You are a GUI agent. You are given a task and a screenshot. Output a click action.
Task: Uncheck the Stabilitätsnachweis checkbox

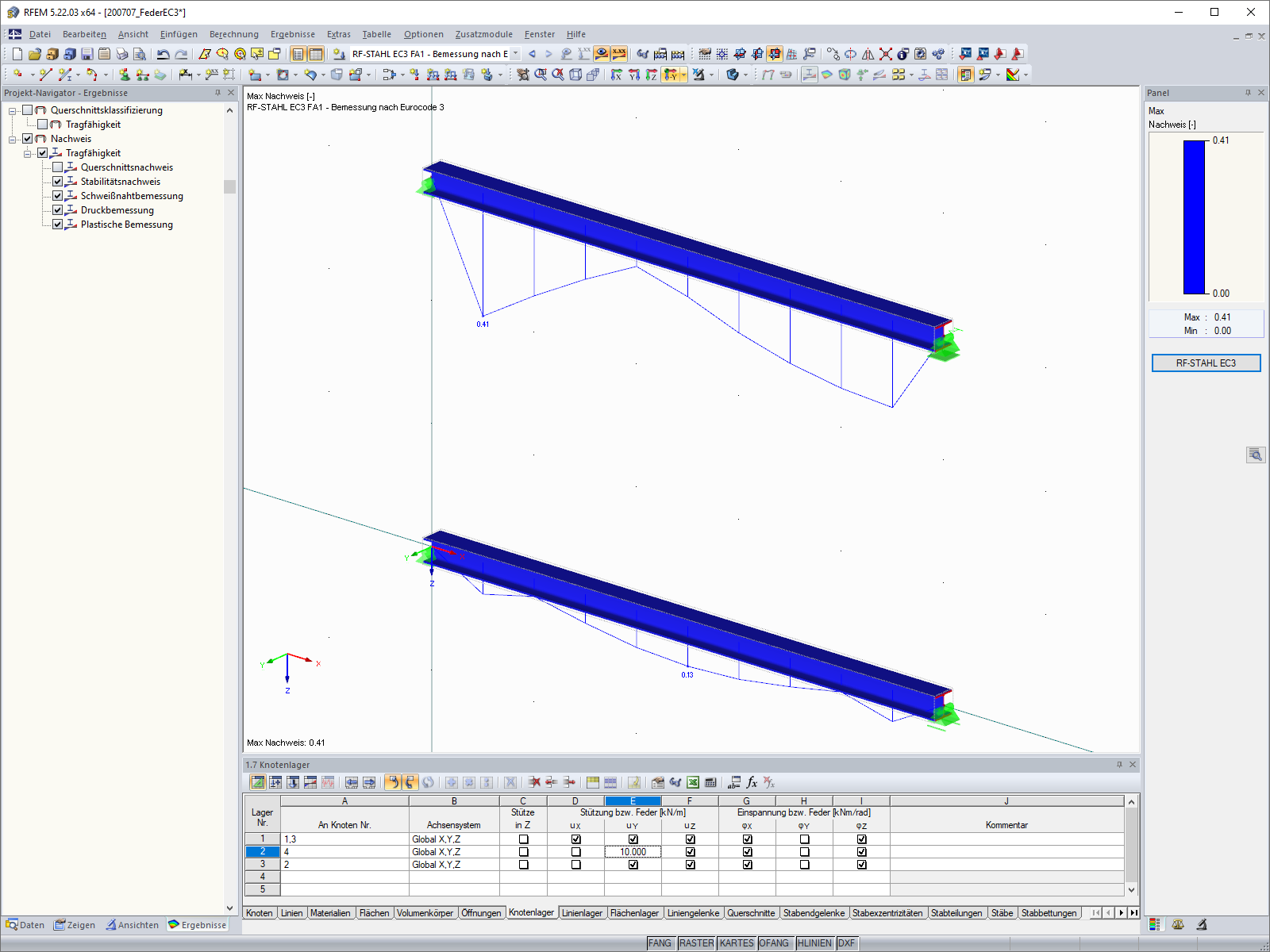[58, 182]
